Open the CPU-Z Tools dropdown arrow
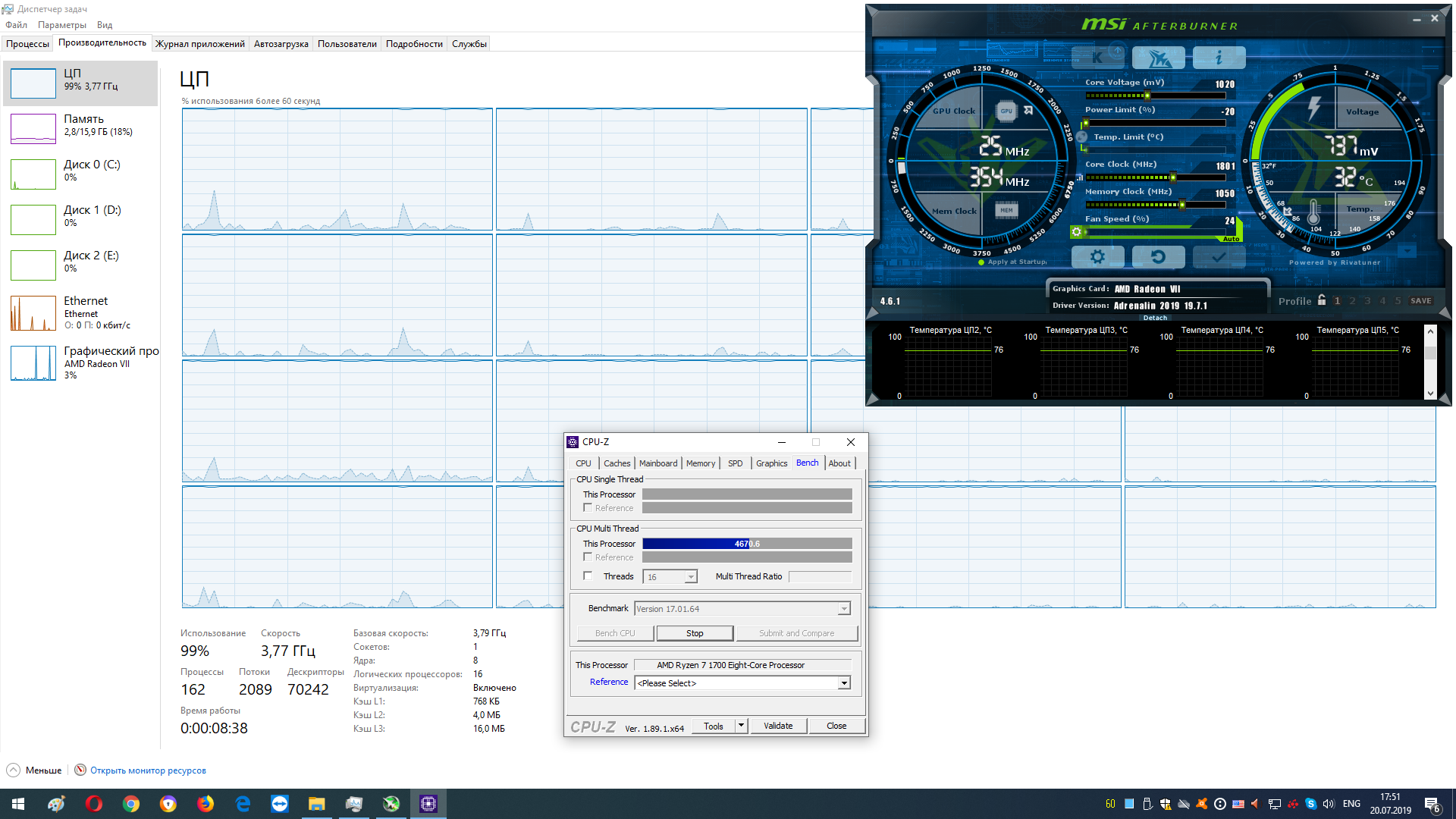This screenshot has height=819, width=1456. (741, 726)
